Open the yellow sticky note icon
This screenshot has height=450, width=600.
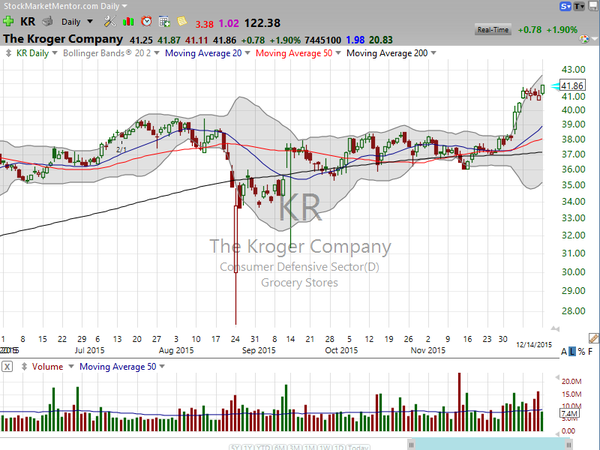182,21
